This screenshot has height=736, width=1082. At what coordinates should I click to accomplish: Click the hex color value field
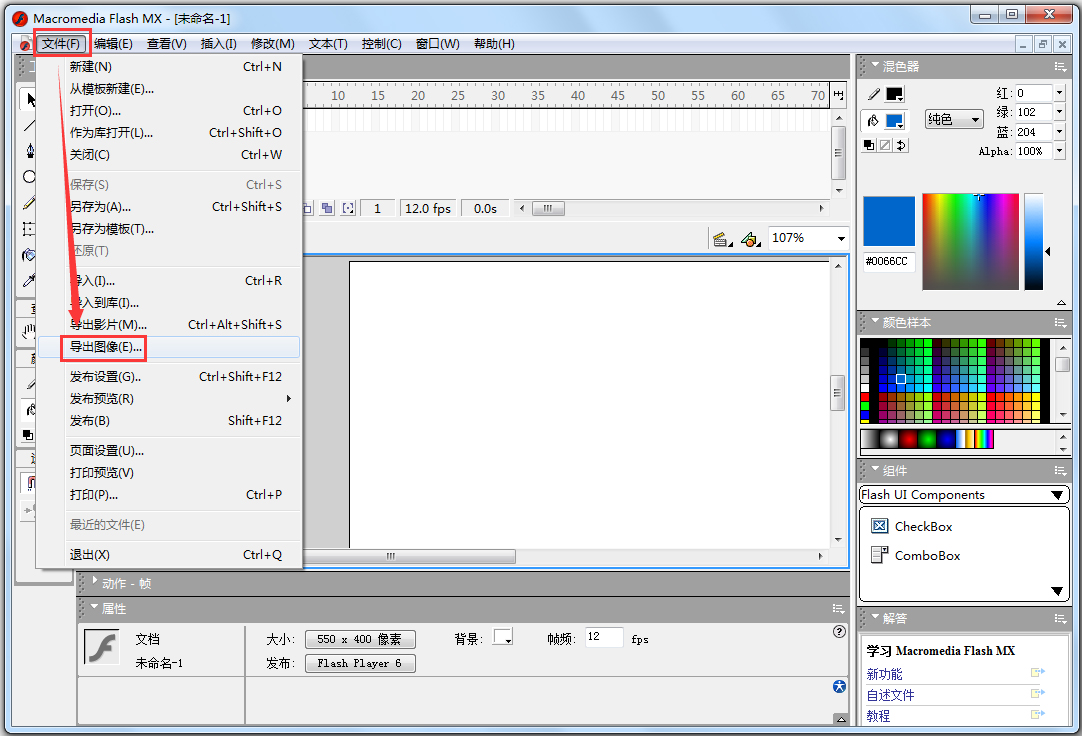[889, 261]
